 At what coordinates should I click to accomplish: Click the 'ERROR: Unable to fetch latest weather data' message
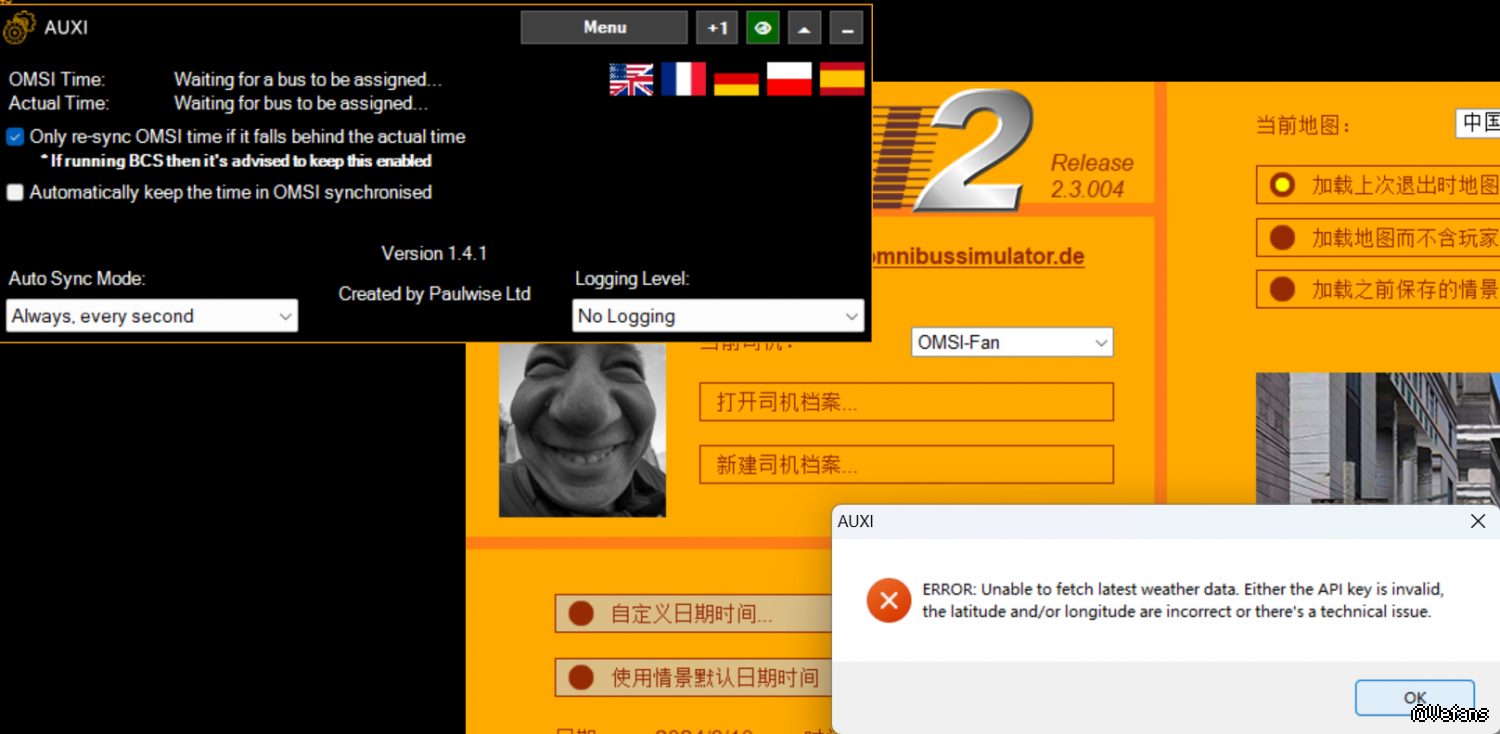point(1183,600)
